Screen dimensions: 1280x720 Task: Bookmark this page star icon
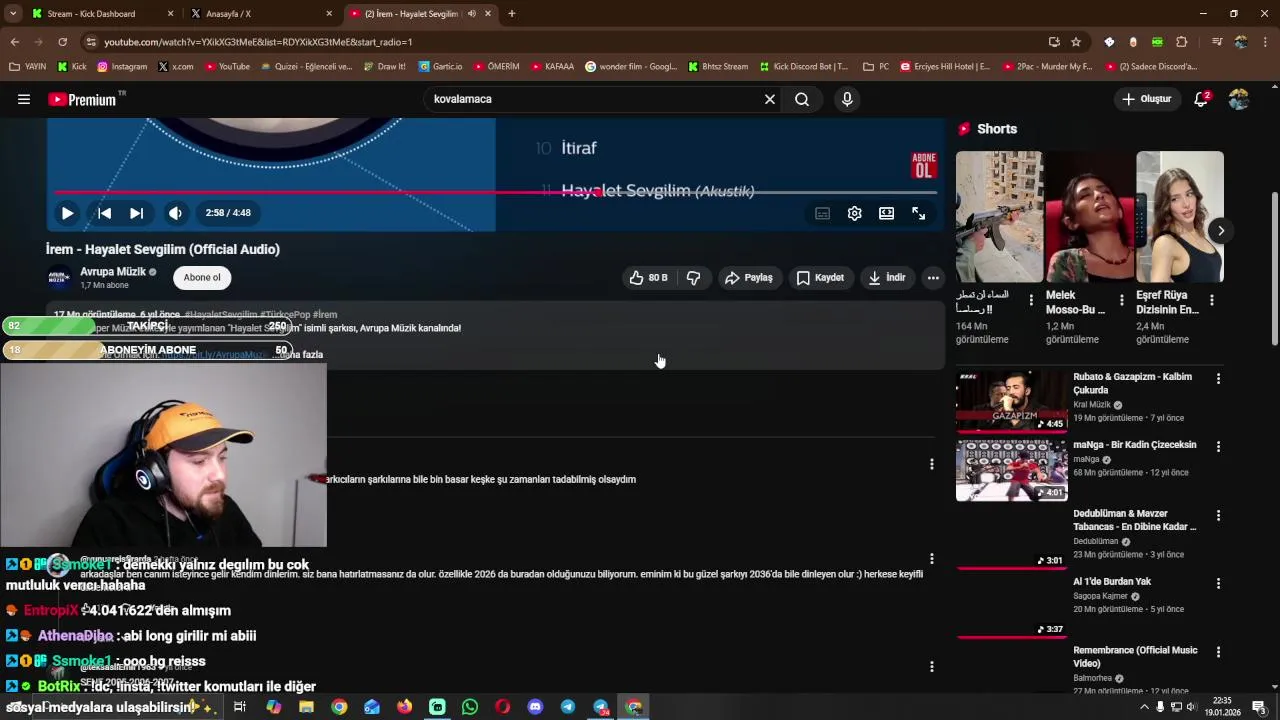(1076, 42)
